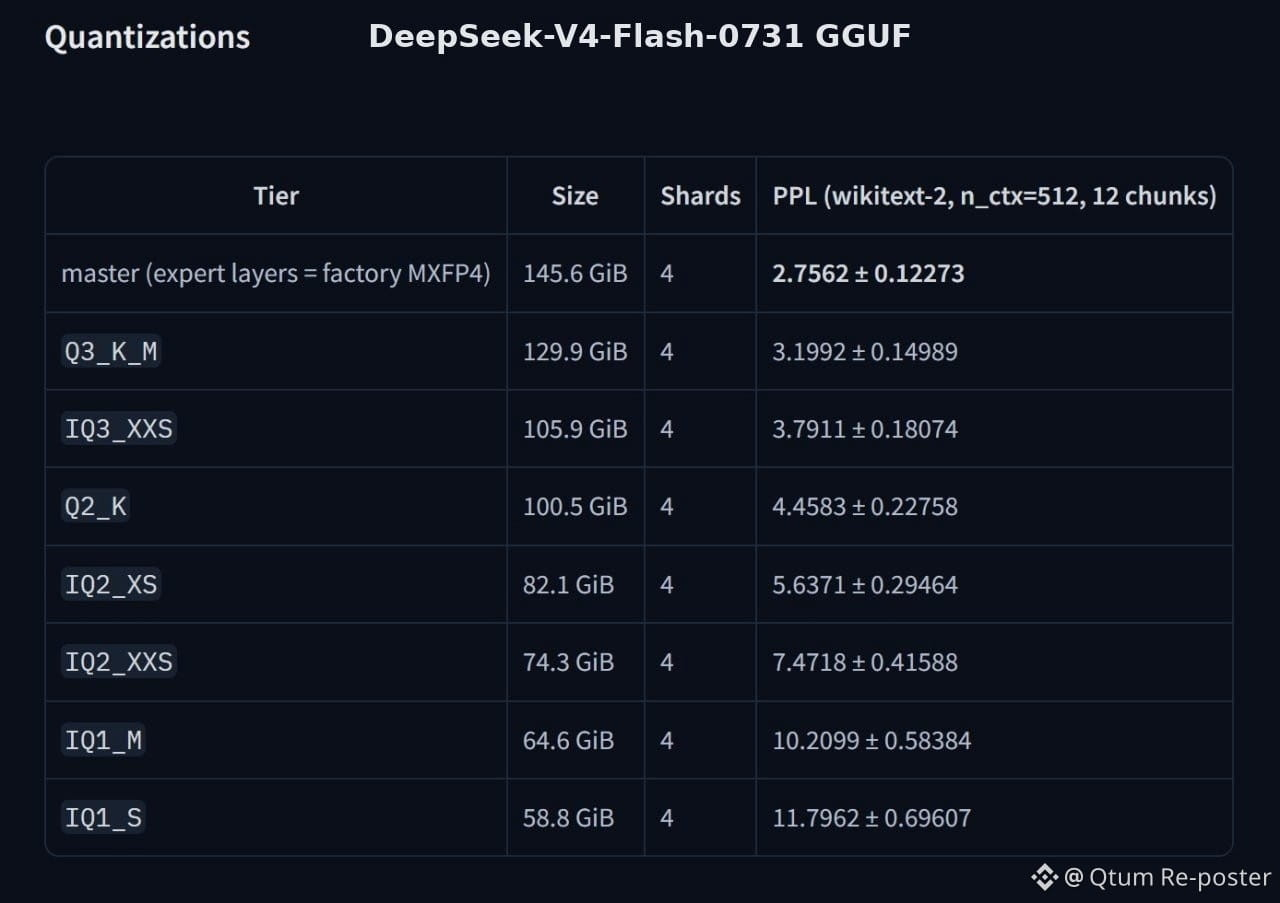This screenshot has width=1280, height=903.
Task: Select the IQ2_XXS tier tag
Action: 119,662
